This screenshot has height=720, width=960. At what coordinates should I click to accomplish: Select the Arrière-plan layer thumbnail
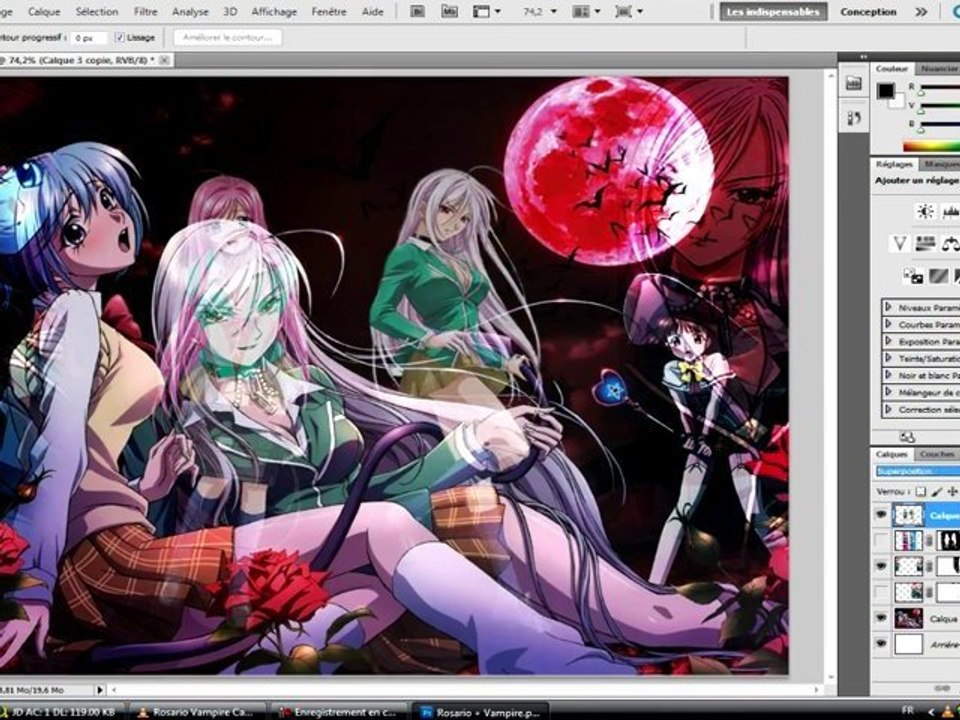click(x=909, y=644)
